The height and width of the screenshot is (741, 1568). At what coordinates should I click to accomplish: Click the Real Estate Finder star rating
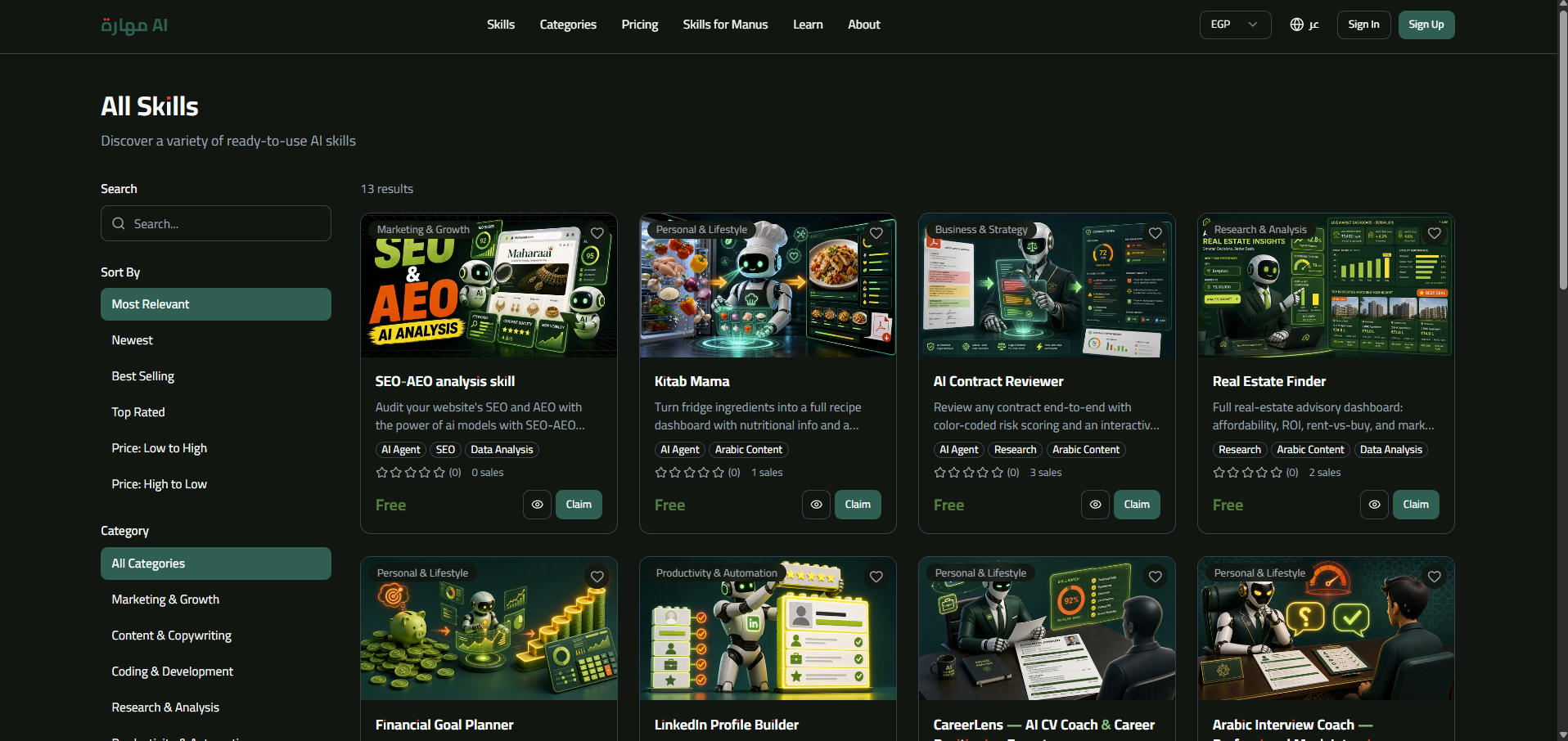tap(1248, 473)
